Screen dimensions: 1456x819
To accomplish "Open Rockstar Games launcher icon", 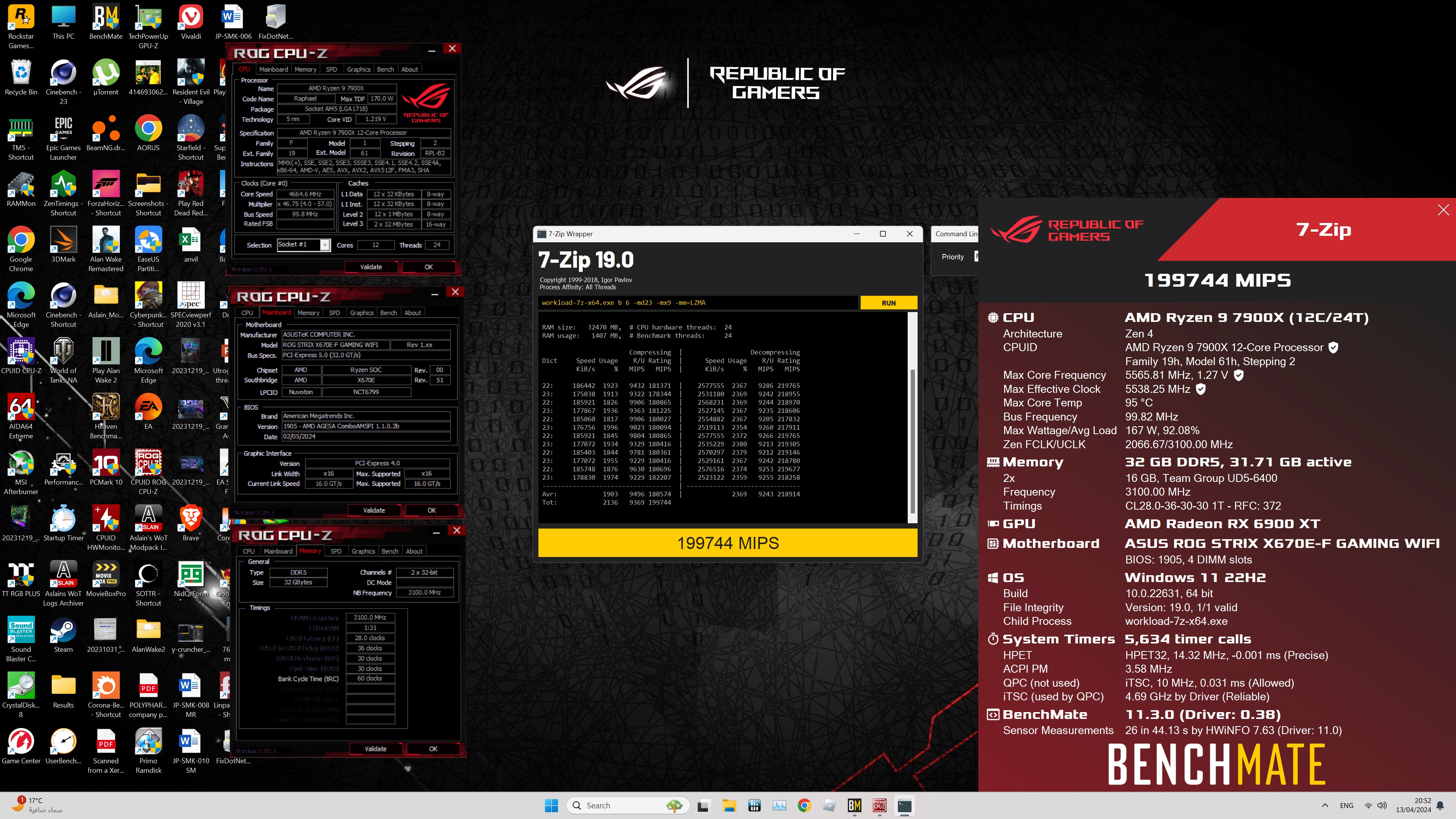I will tap(21, 26).
